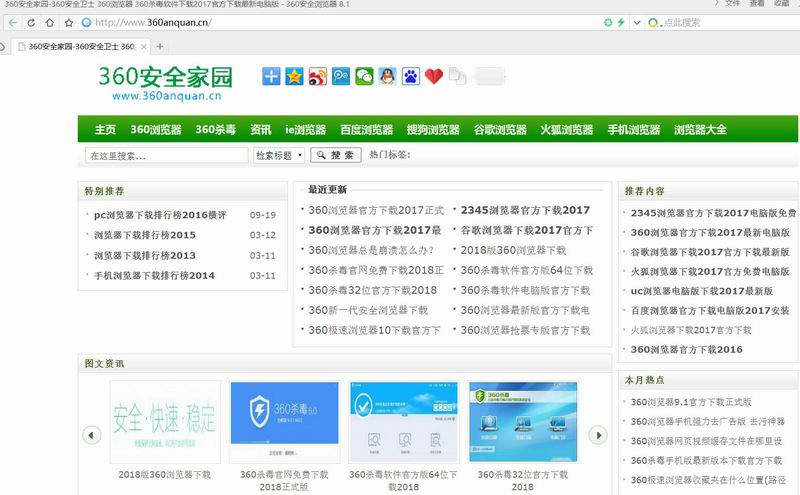Open 百度浏览器官方下载电脑版2017 link

click(710, 310)
